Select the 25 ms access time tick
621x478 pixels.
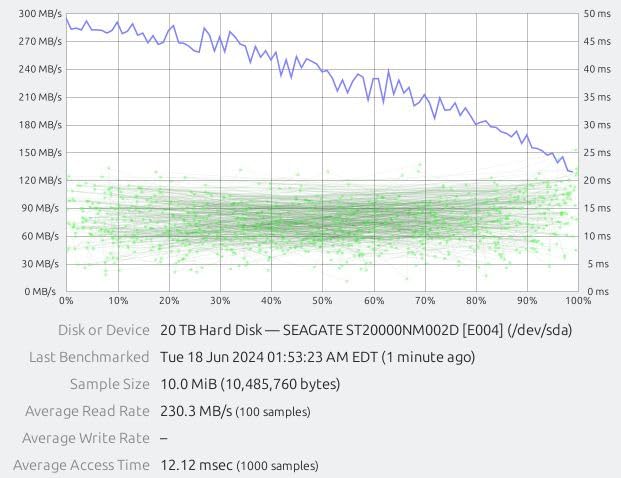[597, 153]
